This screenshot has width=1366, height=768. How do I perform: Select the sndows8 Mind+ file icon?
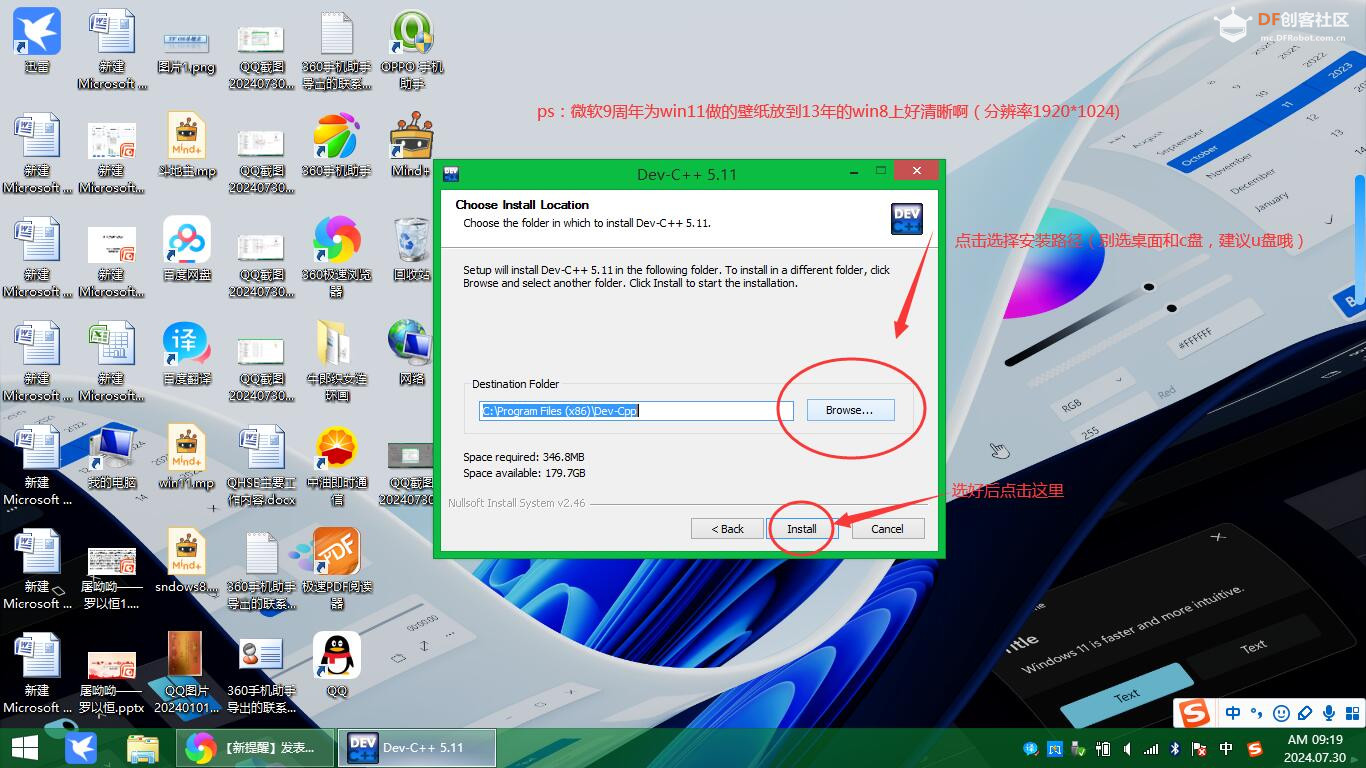[186, 561]
